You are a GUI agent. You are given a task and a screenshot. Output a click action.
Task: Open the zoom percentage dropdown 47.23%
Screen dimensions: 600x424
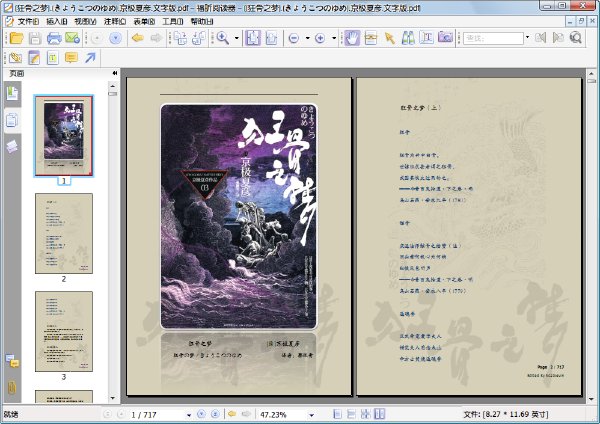(x=311, y=415)
